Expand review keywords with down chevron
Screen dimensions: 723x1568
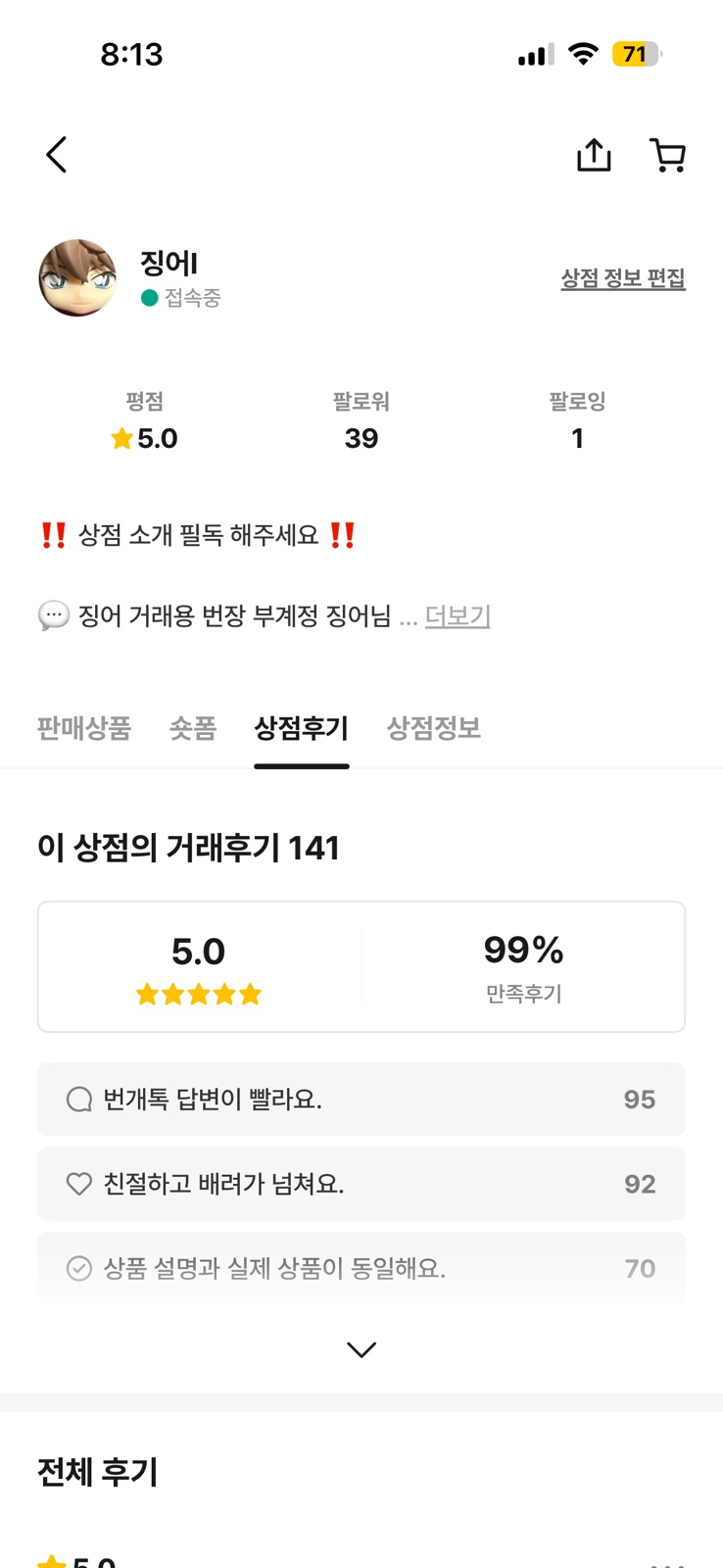361,1349
